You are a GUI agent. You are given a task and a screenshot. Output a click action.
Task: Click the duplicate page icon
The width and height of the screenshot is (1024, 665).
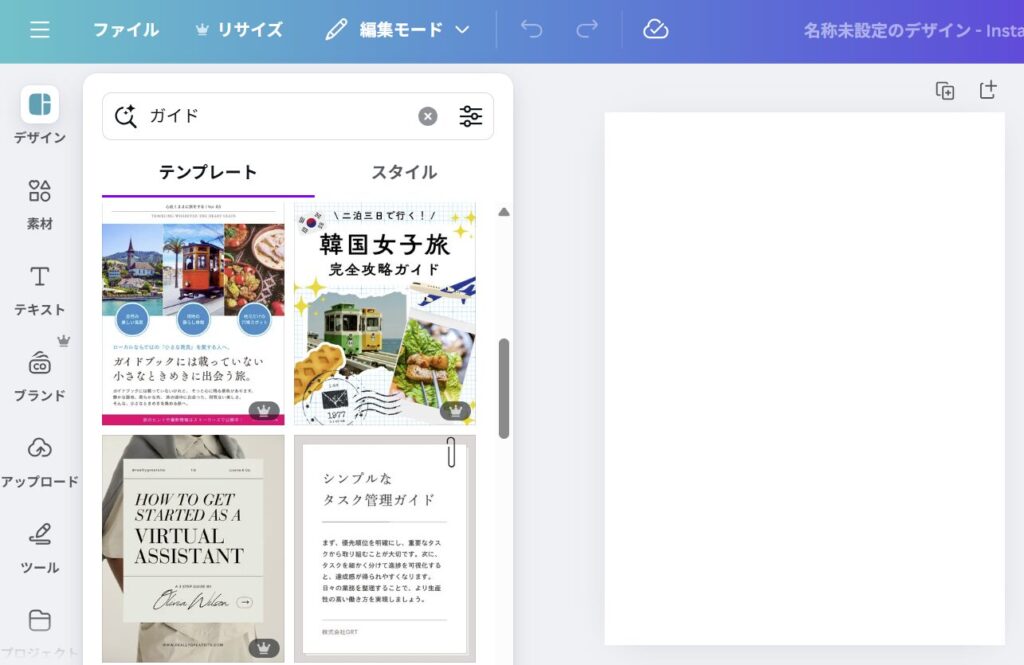pos(944,91)
